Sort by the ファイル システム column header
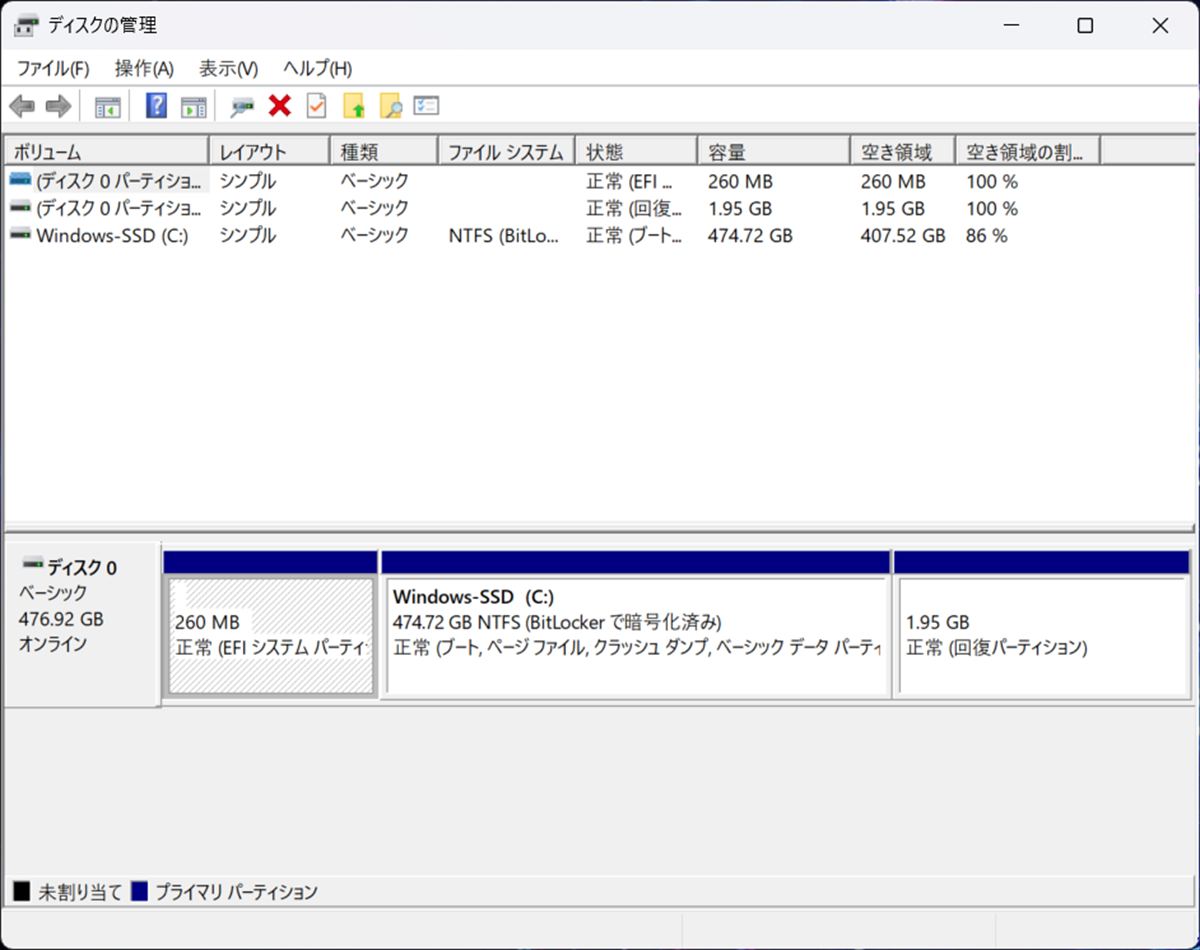 (505, 152)
